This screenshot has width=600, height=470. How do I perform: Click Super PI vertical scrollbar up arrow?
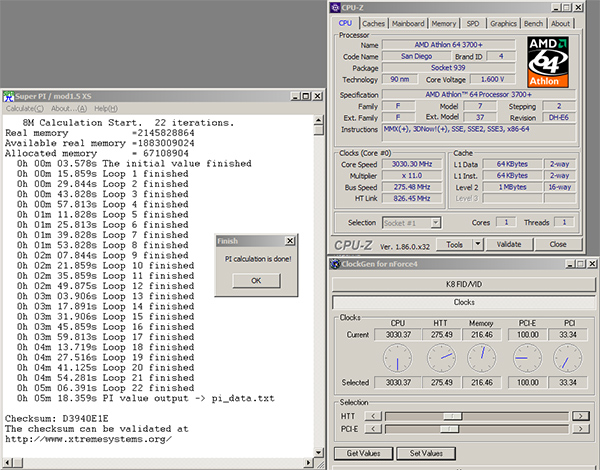coord(318,120)
